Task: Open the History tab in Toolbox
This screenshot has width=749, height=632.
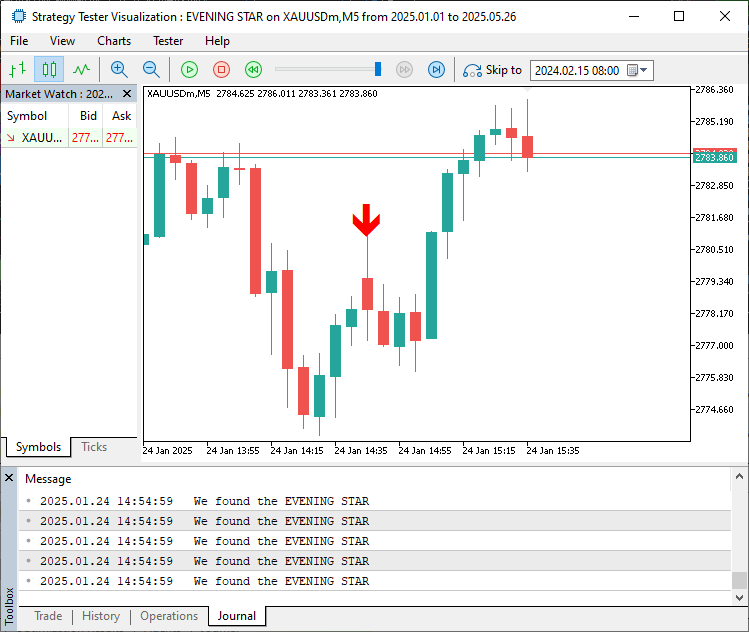Action: coord(101,616)
